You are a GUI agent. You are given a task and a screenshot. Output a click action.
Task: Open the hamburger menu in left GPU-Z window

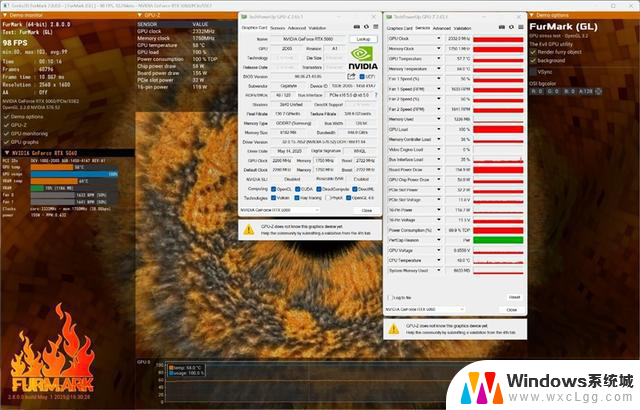[x=376, y=27]
